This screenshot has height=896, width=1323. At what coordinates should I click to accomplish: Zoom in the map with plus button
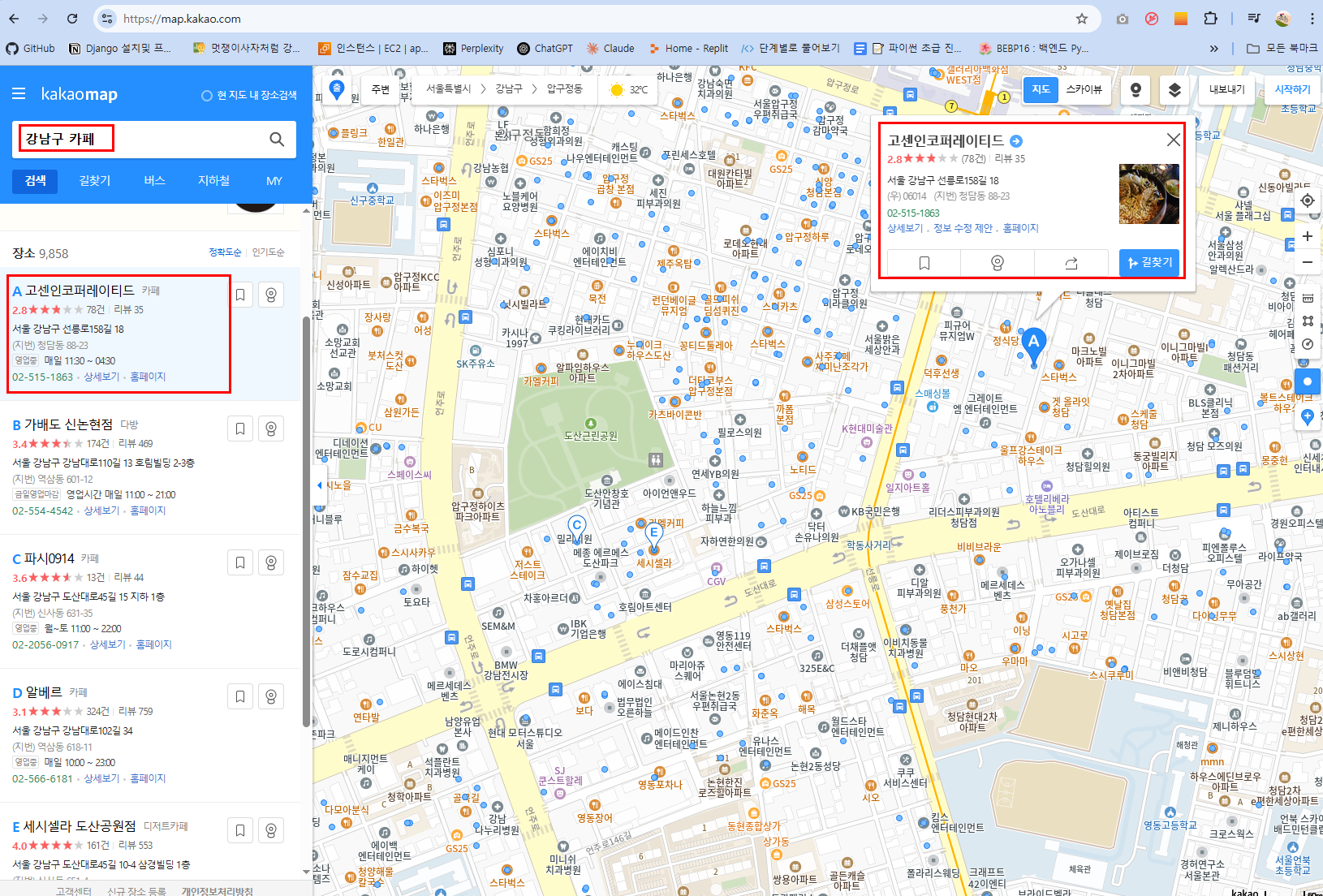[x=1307, y=236]
